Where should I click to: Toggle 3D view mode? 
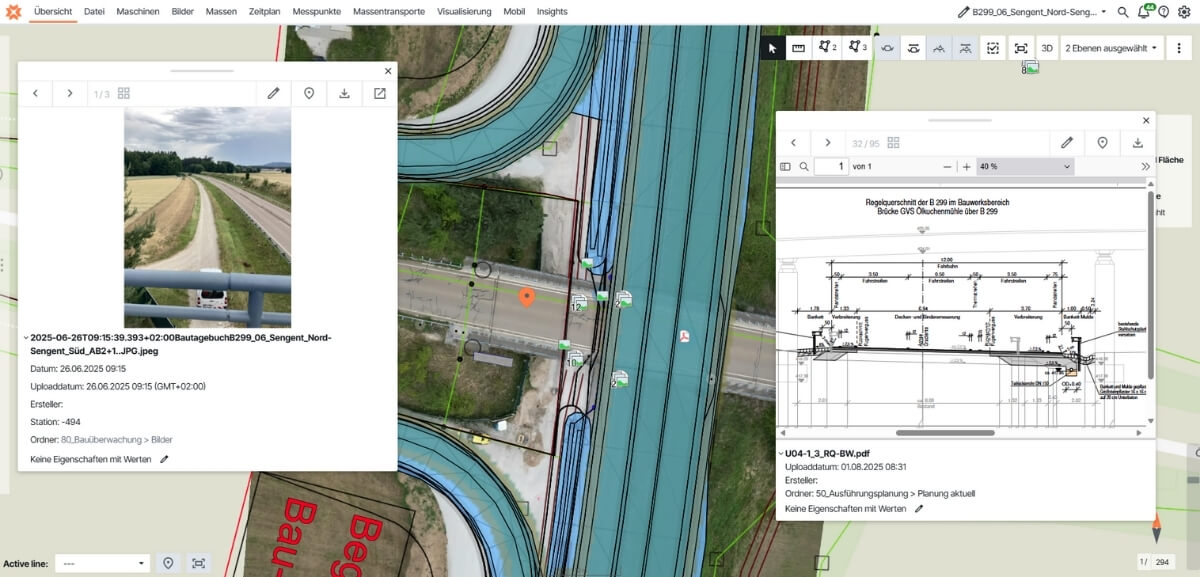1046,48
